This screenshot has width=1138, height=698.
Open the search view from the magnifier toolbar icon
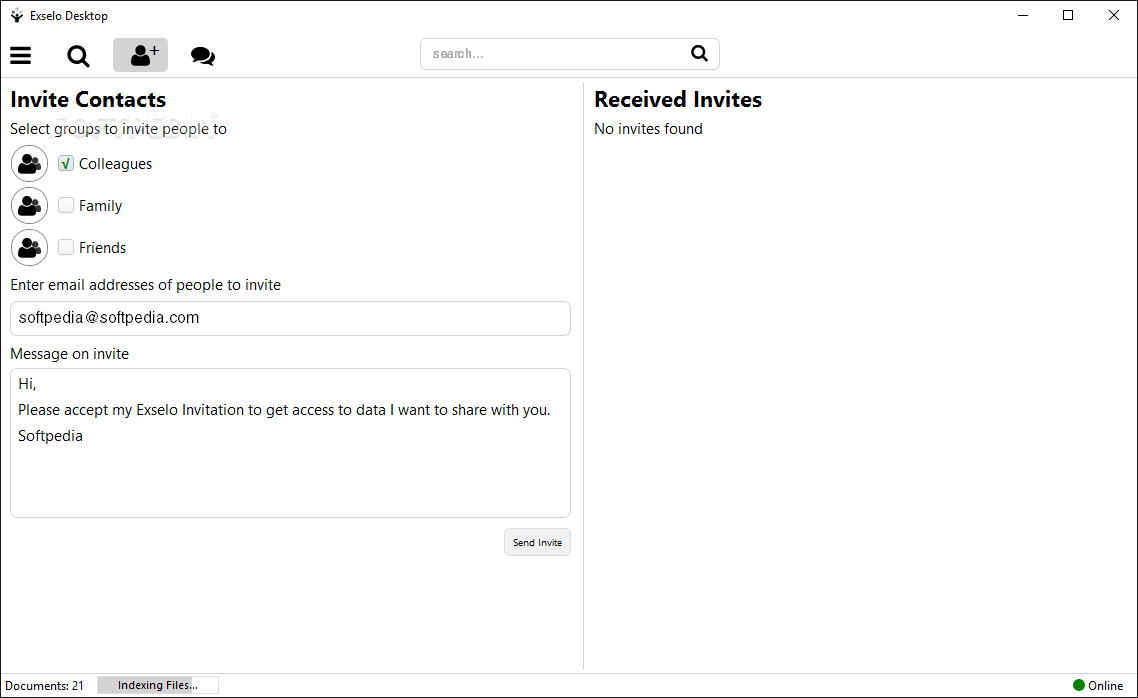[78, 56]
